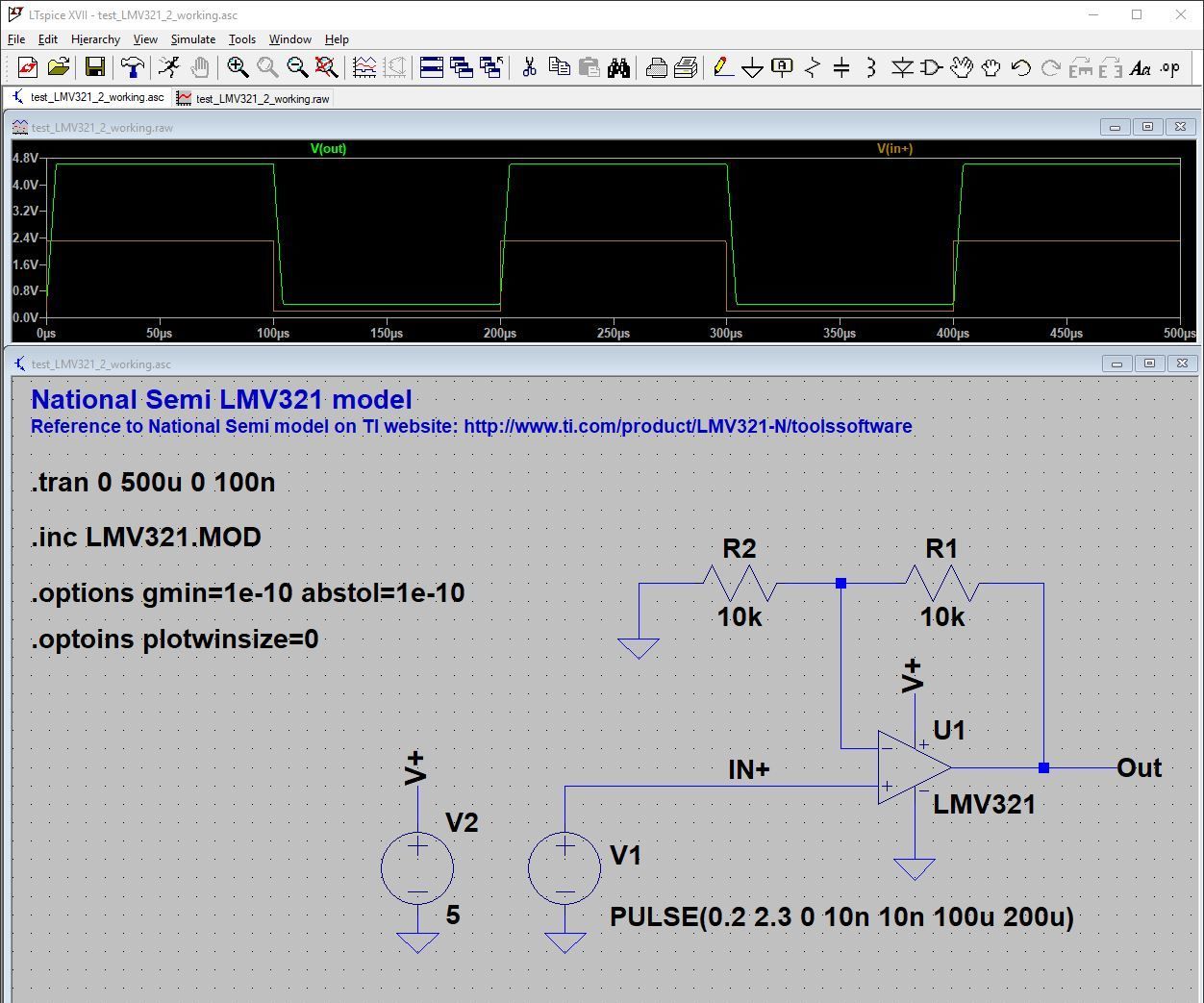Click the Undo icon
The height and width of the screenshot is (1003, 1204).
pyautogui.click(x=1019, y=67)
